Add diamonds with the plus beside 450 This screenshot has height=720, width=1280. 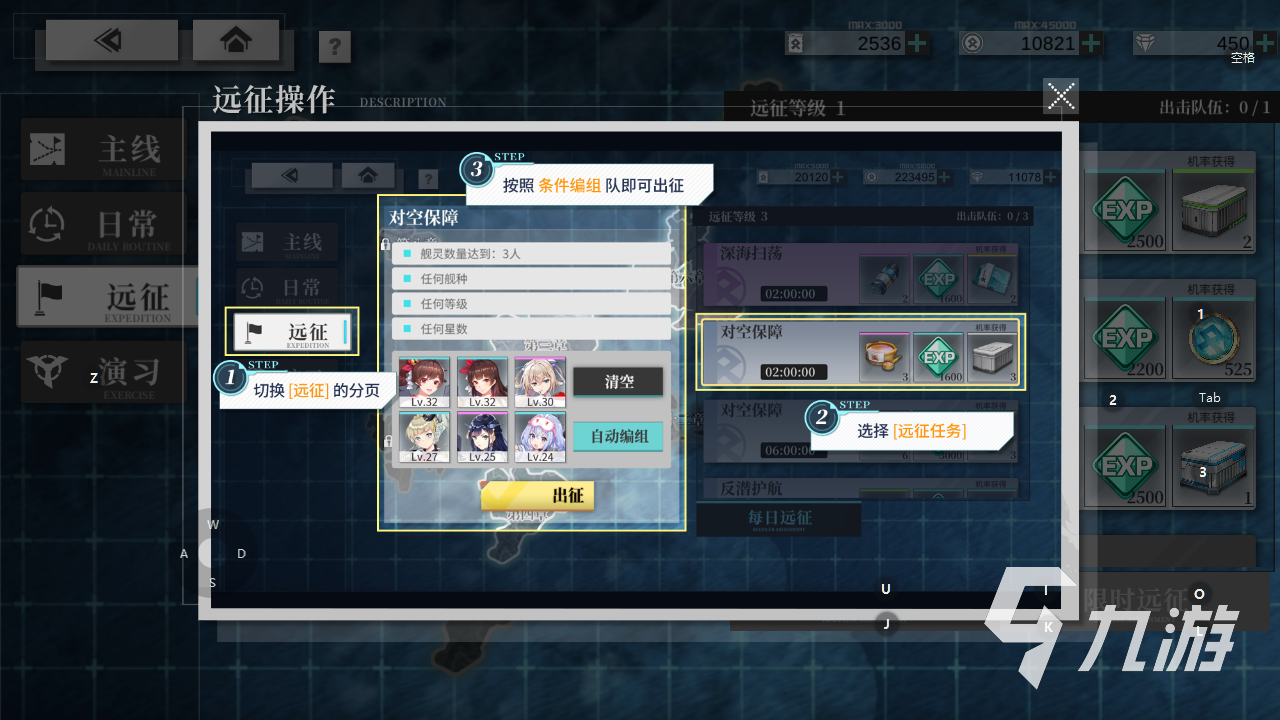click(x=1264, y=43)
